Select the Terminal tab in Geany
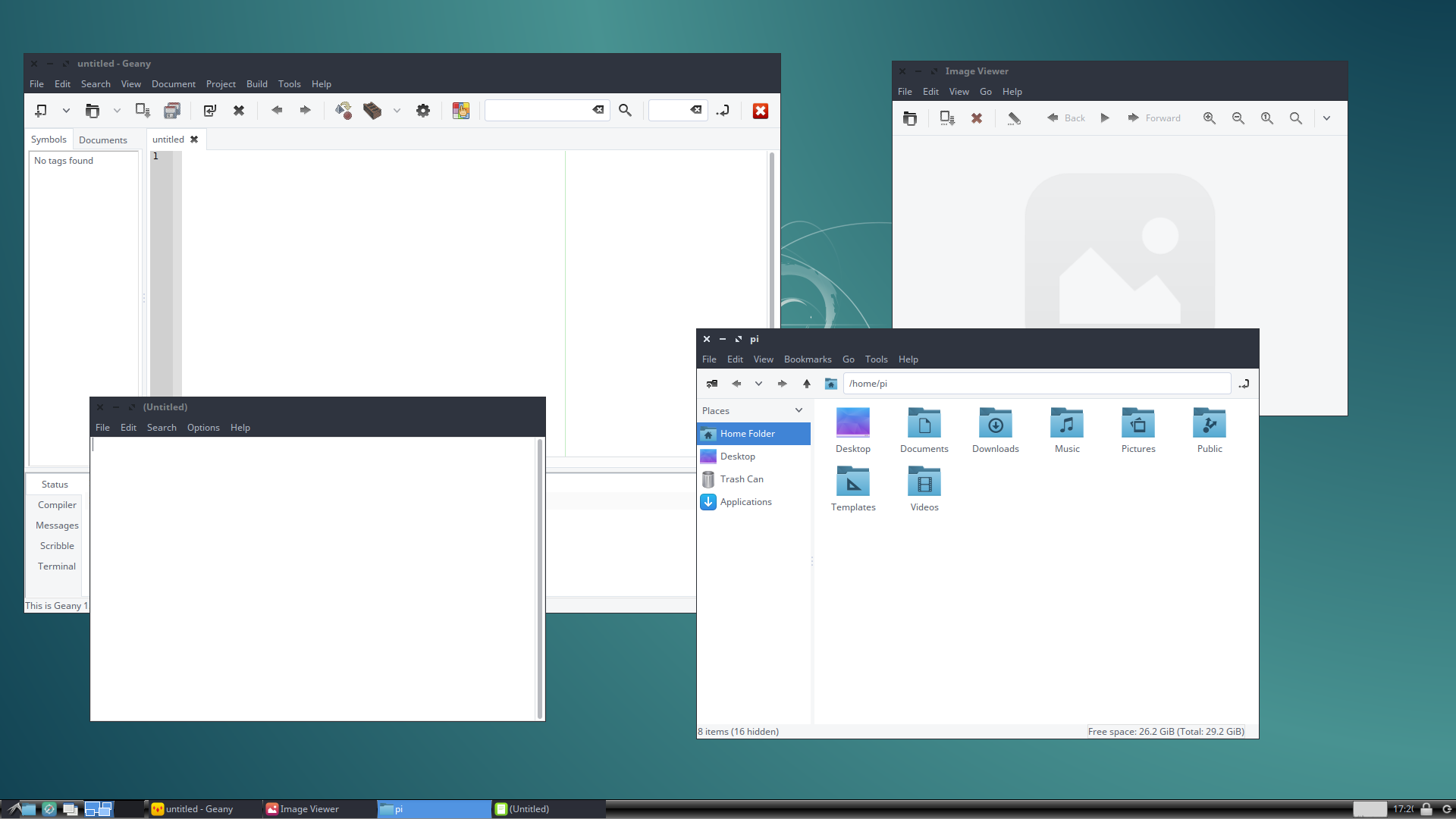 click(57, 566)
